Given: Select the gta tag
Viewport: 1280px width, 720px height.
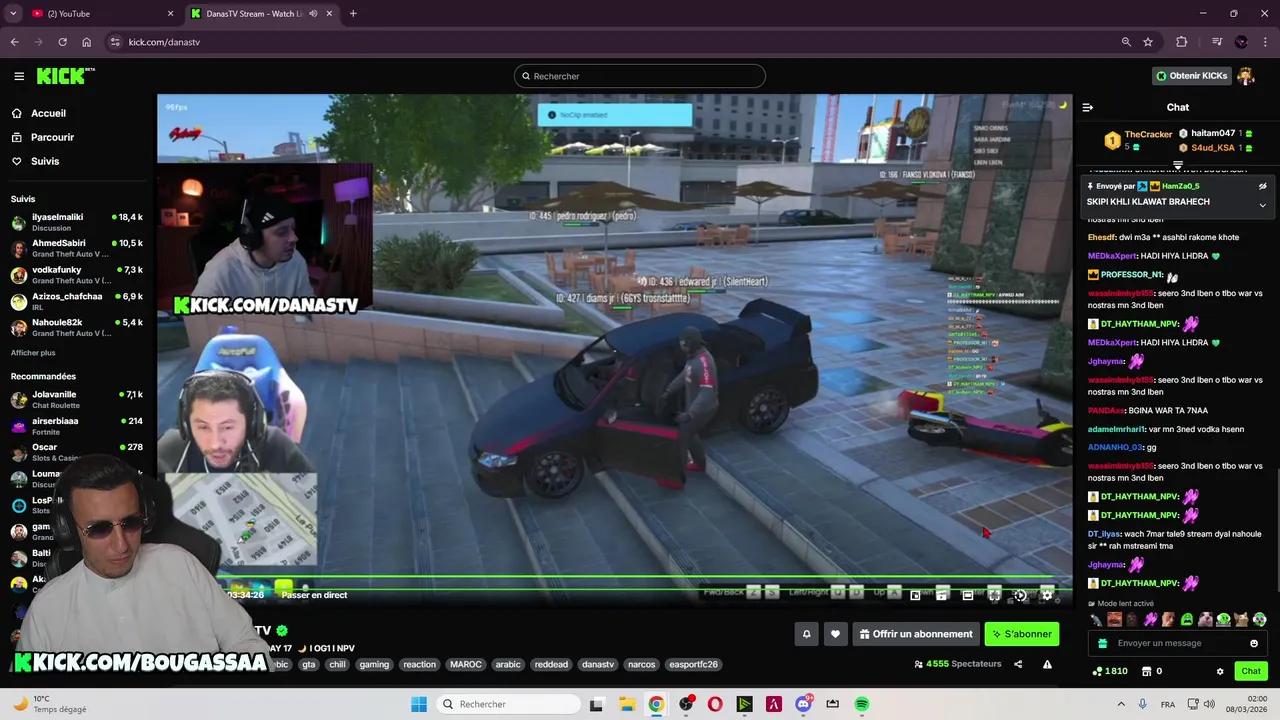Looking at the screenshot, I should 308,664.
